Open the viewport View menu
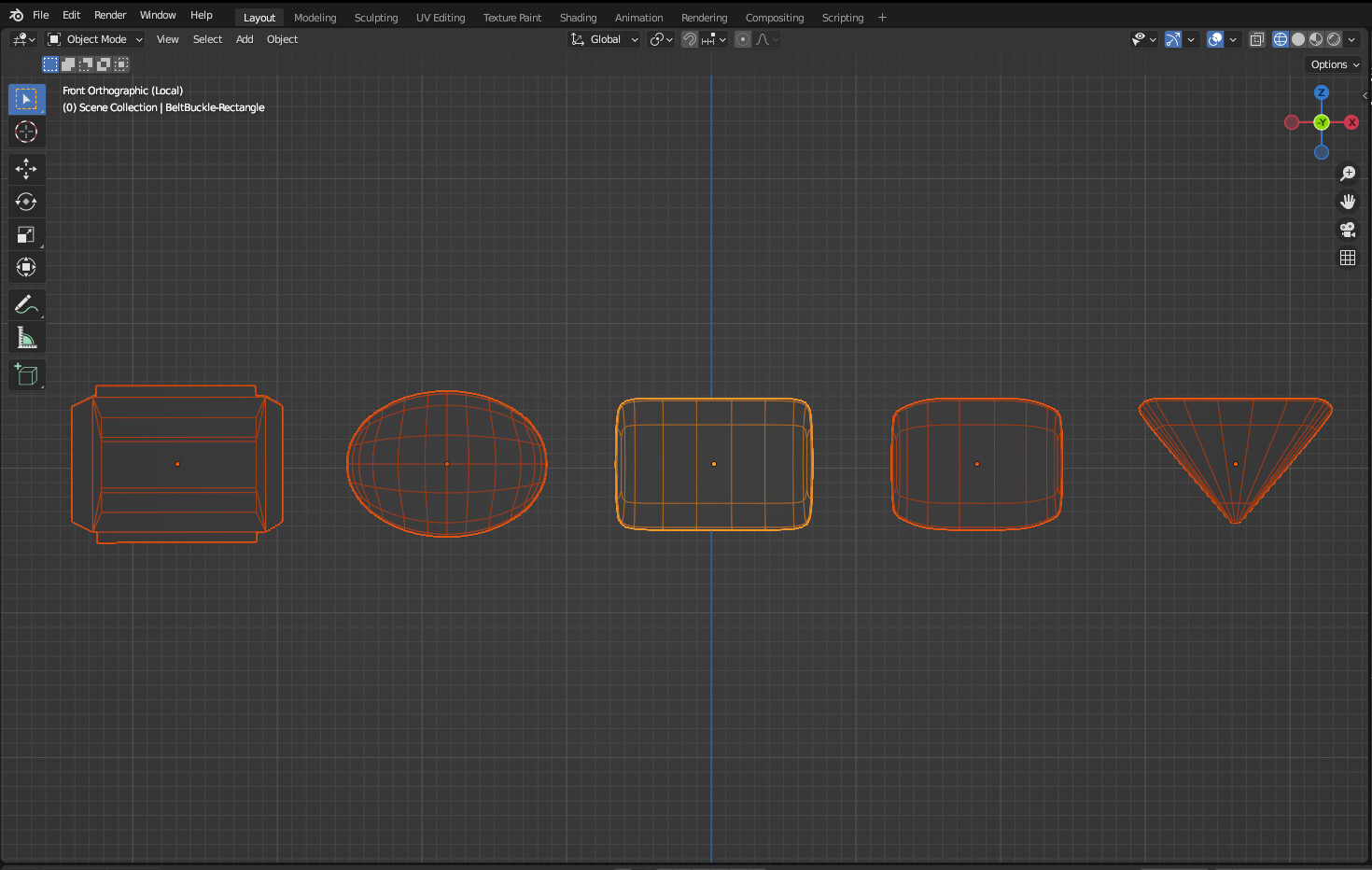The width and height of the screenshot is (1372, 870). tap(168, 39)
